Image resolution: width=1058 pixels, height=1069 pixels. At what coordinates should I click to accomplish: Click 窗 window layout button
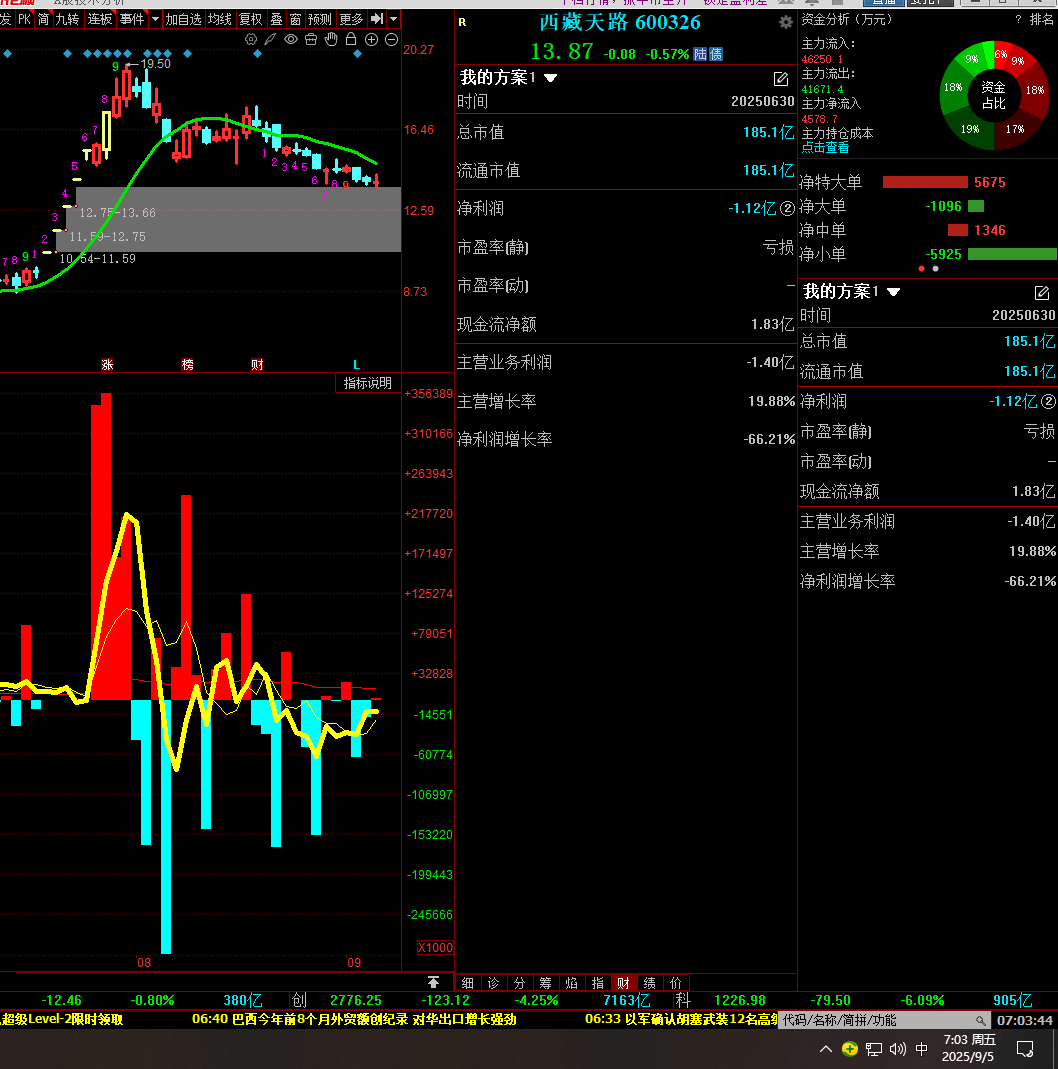pyautogui.click(x=295, y=18)
